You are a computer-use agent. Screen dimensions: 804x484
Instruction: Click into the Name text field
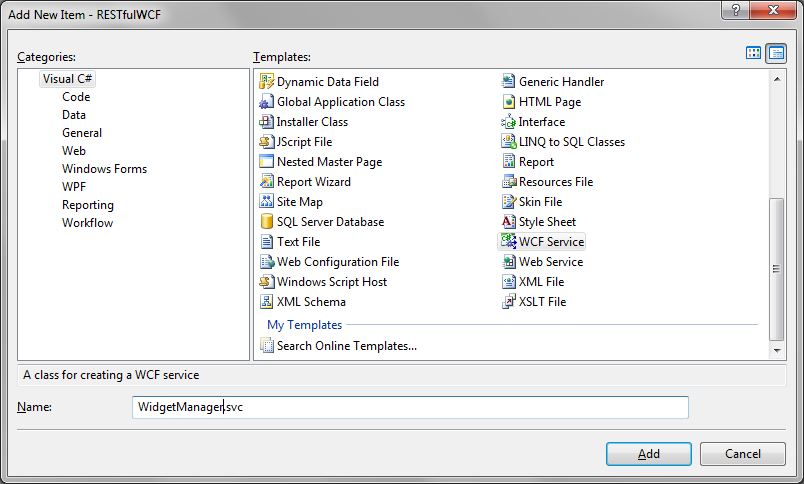(x=410, y=407)
